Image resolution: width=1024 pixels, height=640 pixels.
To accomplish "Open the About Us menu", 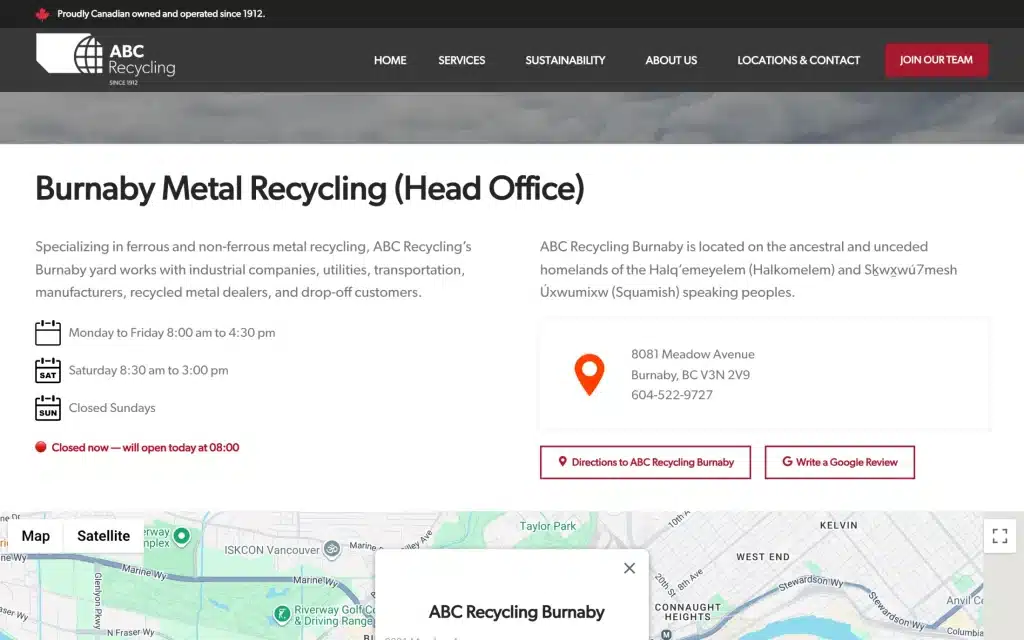I will tap(671, 60).
